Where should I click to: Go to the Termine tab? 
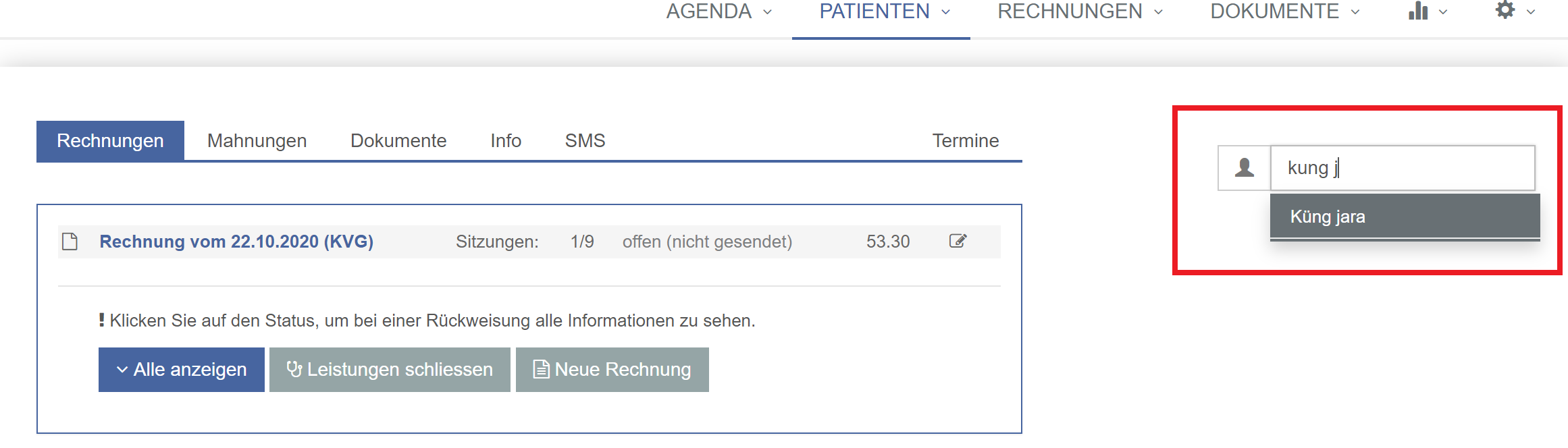point(966,140)
